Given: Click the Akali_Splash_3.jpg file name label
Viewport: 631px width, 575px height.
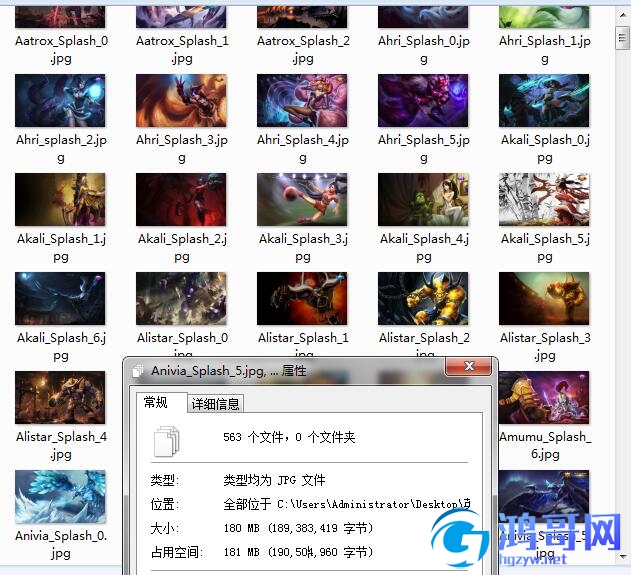Looking at the screenshot, I should [303, 247].
